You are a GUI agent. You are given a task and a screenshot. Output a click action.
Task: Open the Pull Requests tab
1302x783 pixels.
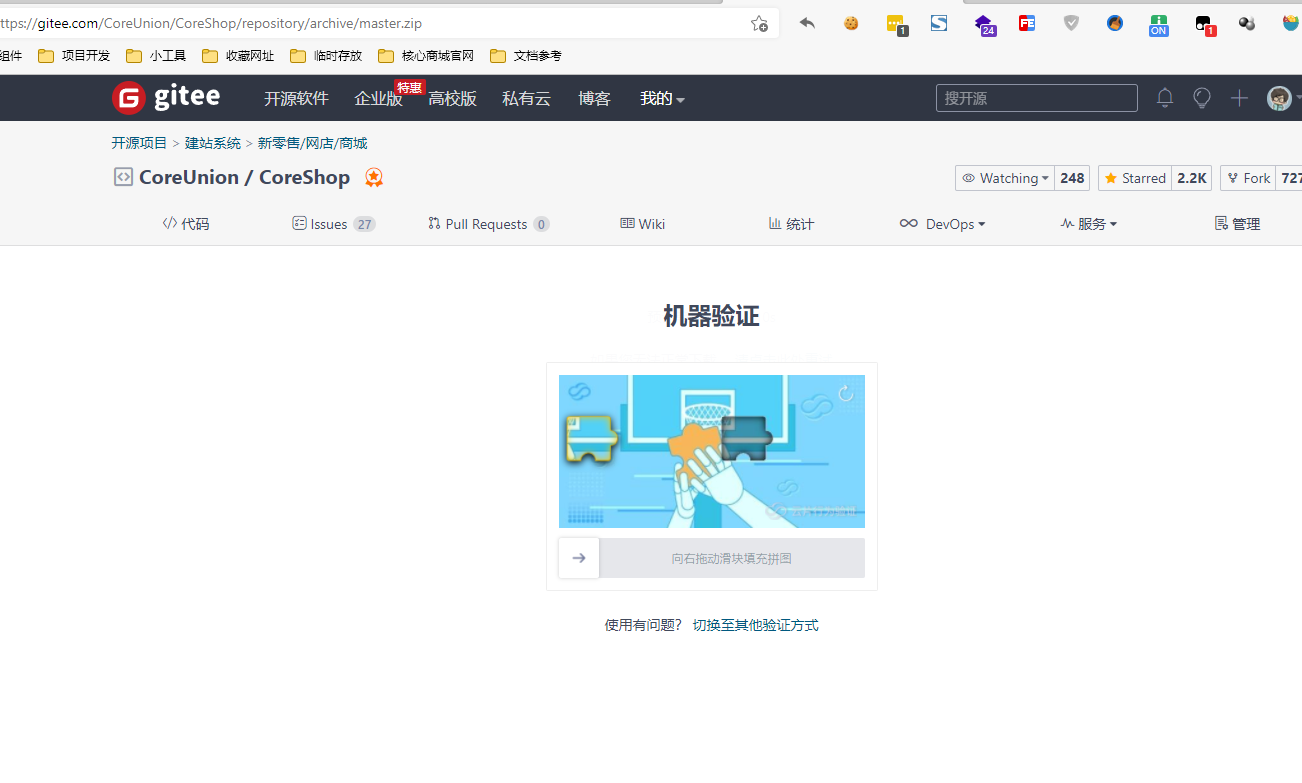[x=487, y=224]
